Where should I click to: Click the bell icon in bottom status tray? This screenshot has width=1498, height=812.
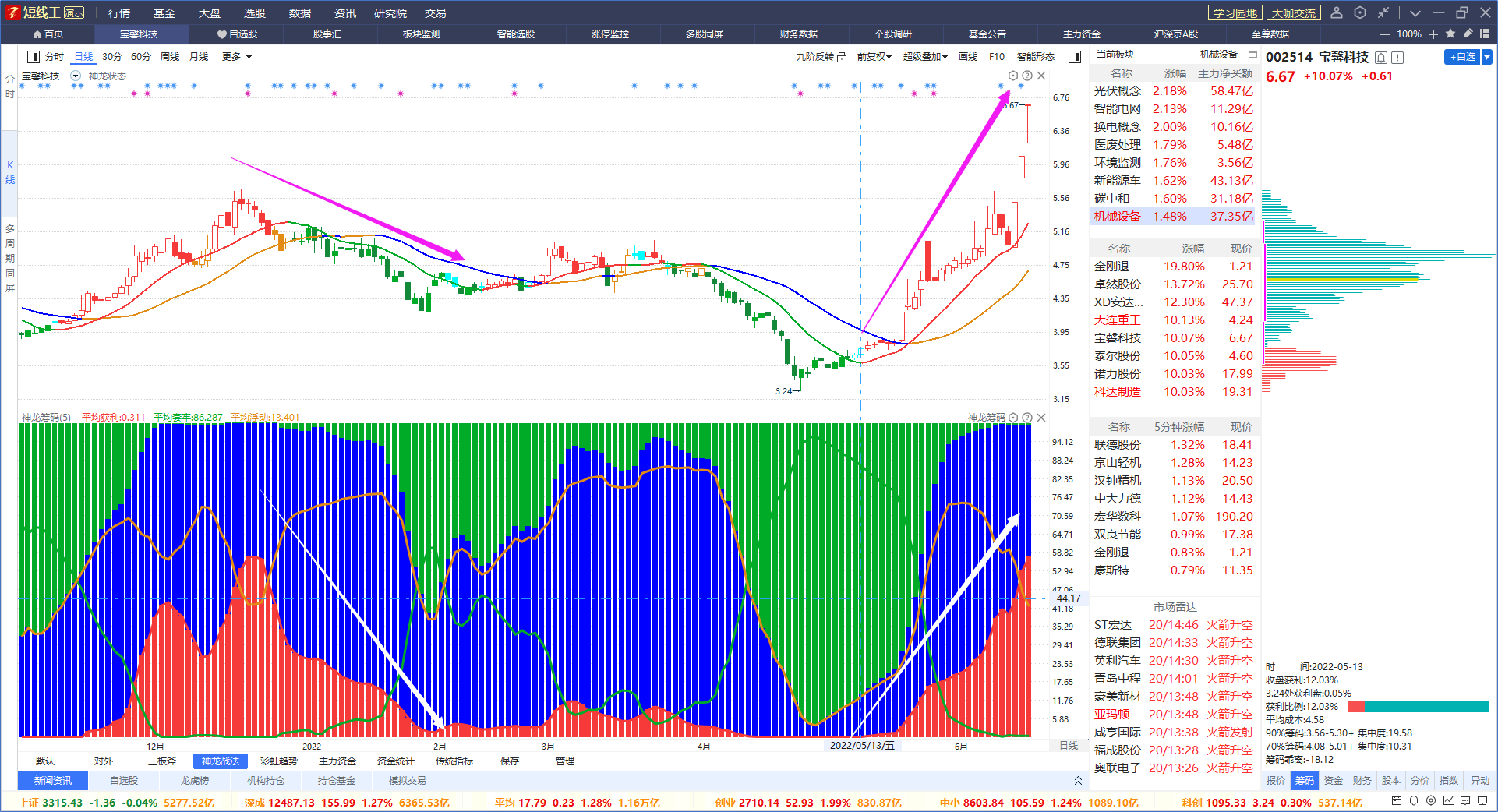pos(1414,801)
